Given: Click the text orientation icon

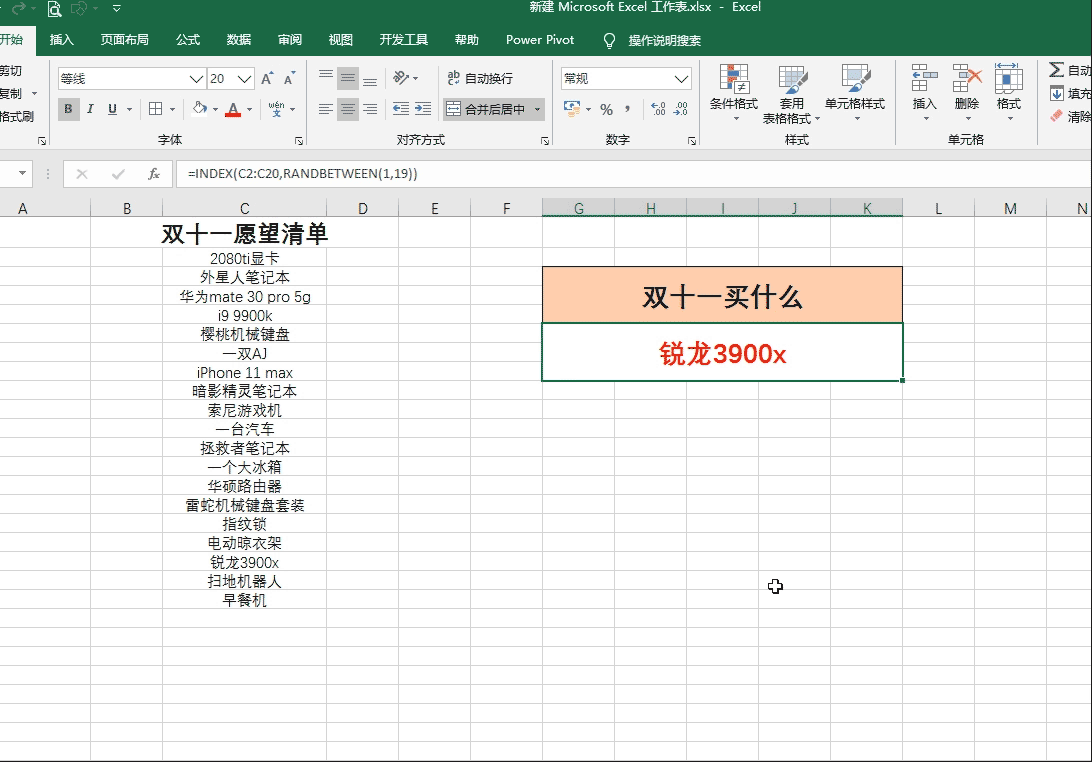Looking at the screenshot, I should (x=401, y=78).
